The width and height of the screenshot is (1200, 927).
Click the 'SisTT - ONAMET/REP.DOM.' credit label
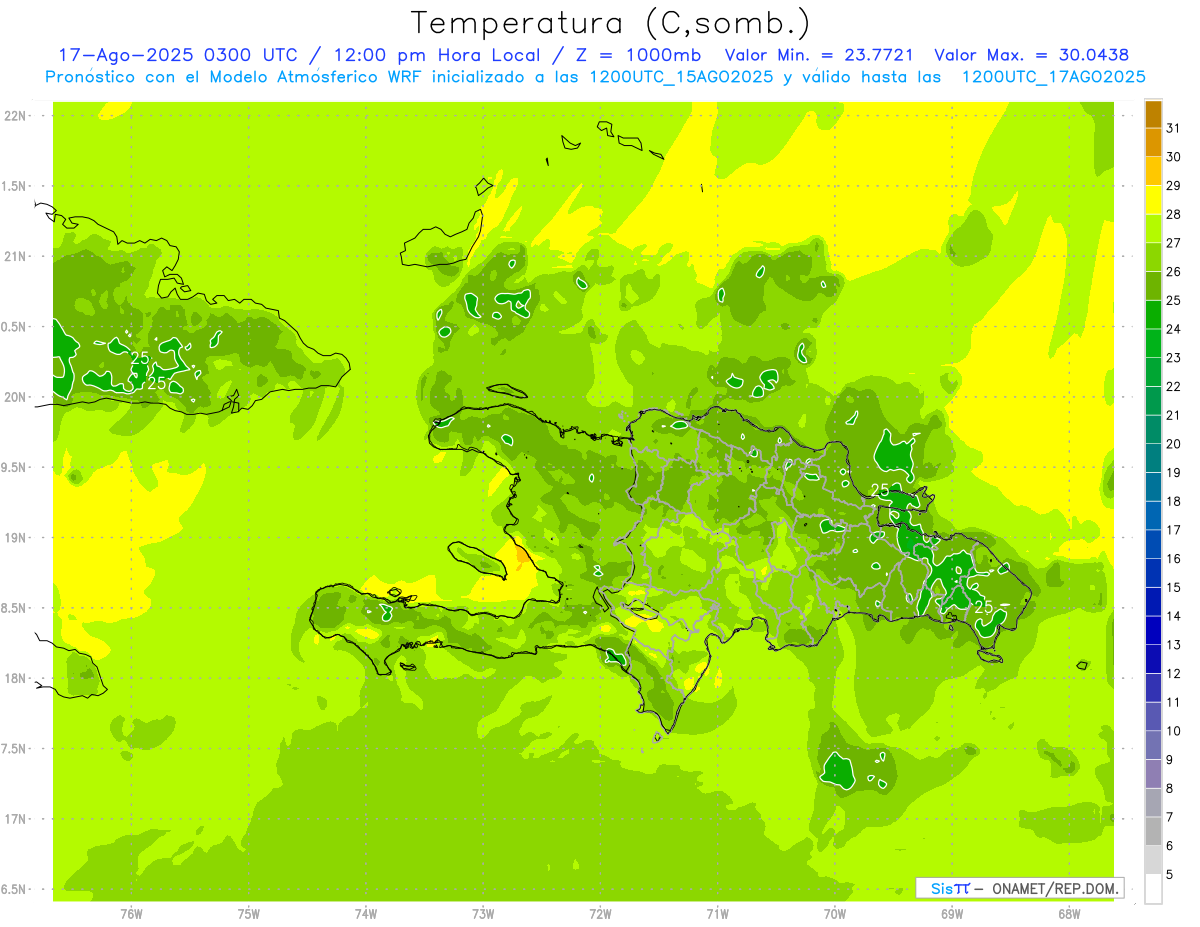[1020, 888]
